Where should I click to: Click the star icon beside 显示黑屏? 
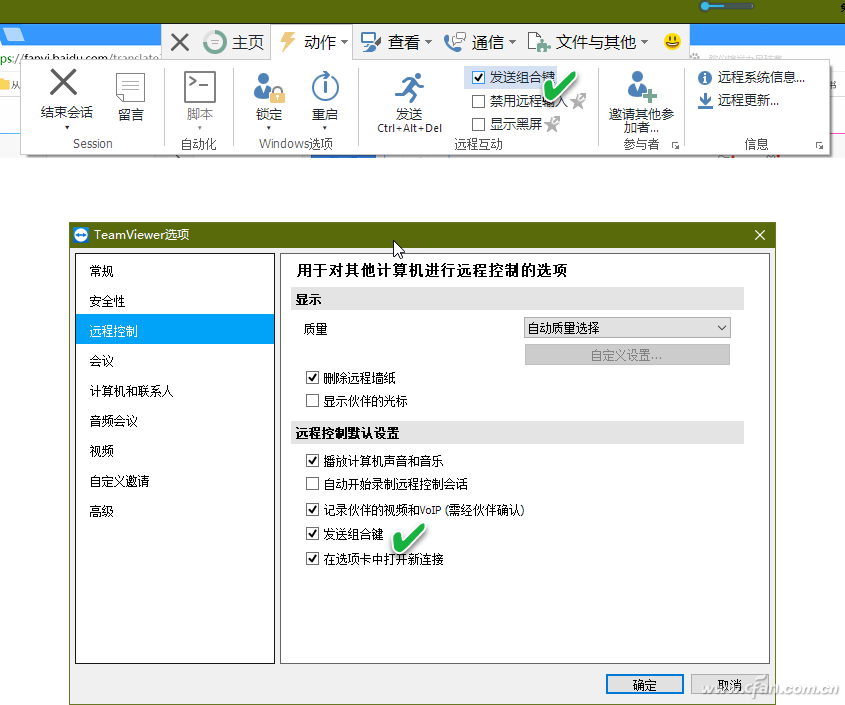(x=552, y=125)
